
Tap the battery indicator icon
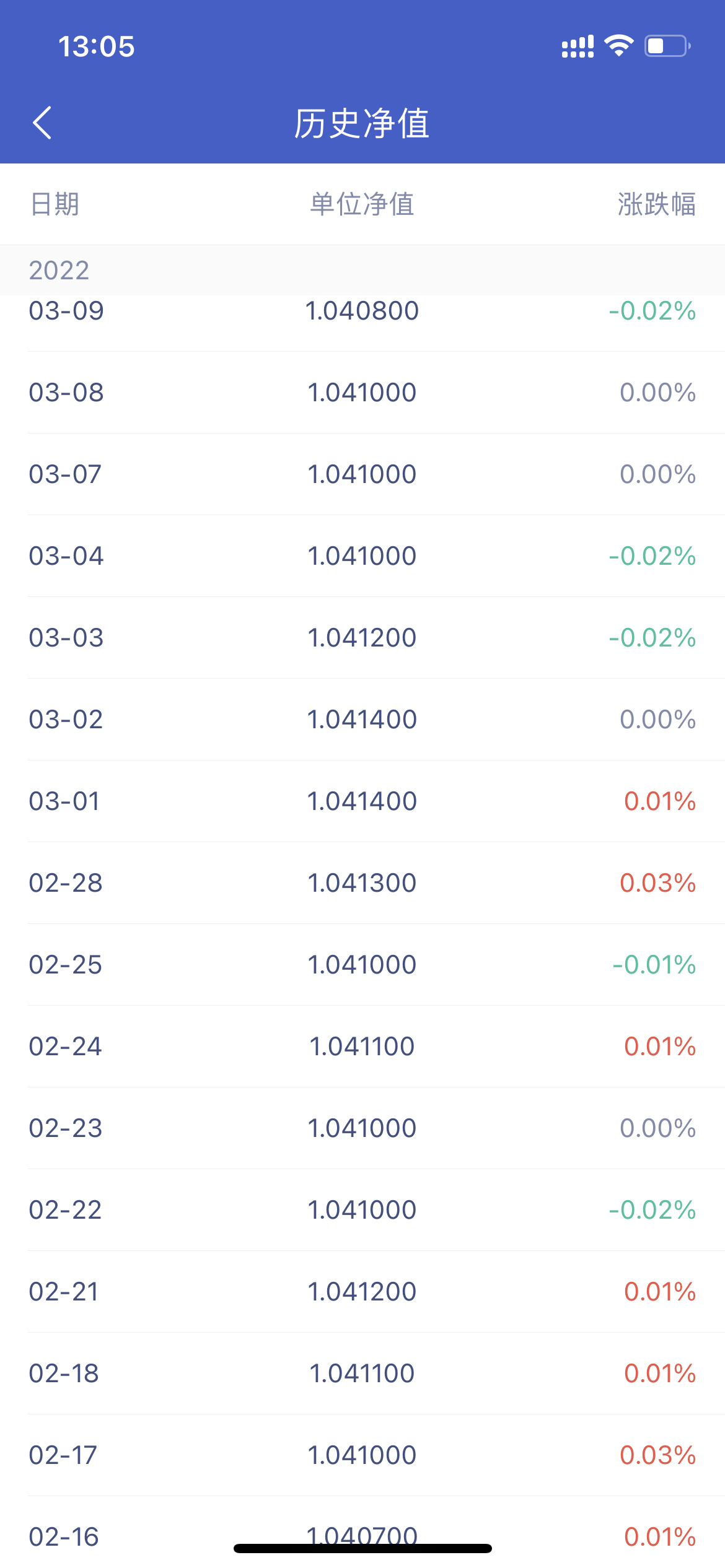pyautogui.click(x=668, y=46)
